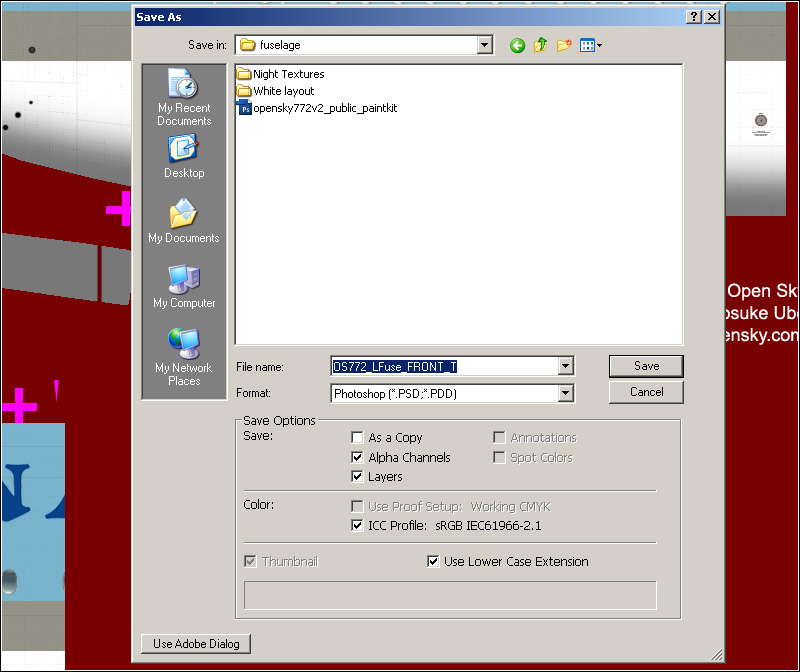800x672 pixels.
Task: Click the Go To Last Folder Visited icon
Action: pyautogui.click(x=517, y=45)
